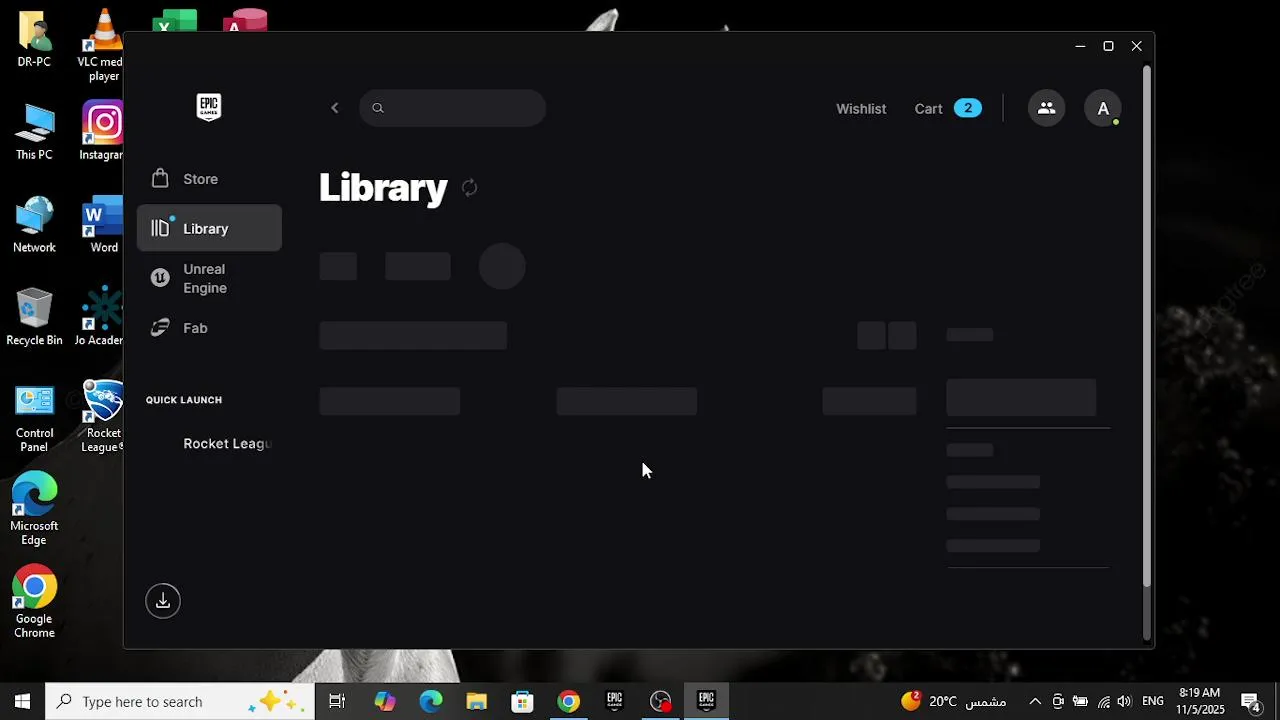Select Jo Academy desktop shortcut
1280x720 pixels.
pos(100,317)
